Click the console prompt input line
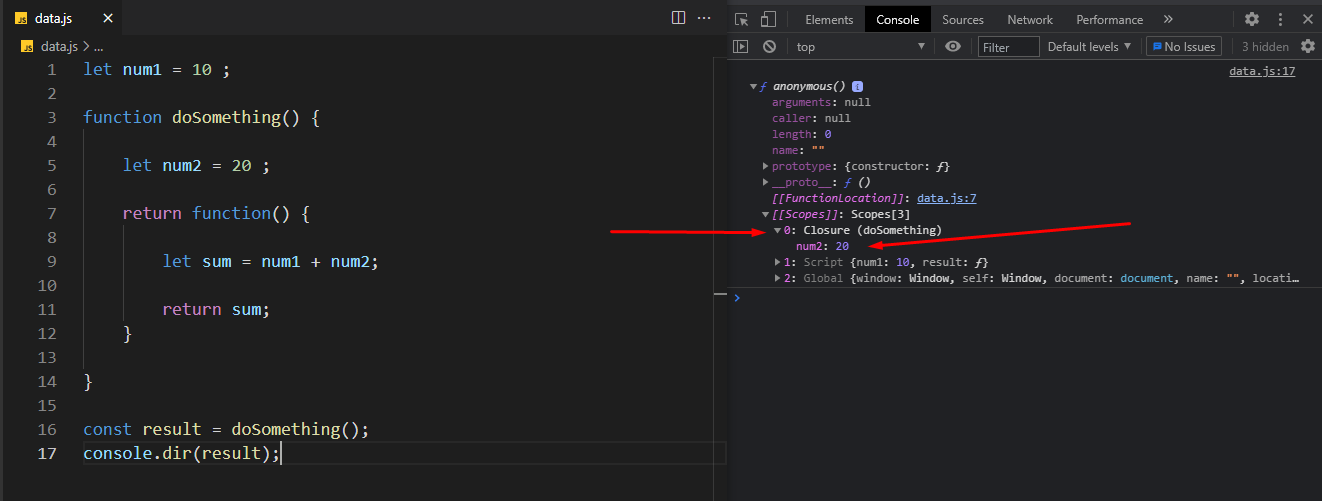This screenshot has height=501, width=1322. click(1030, 298)
